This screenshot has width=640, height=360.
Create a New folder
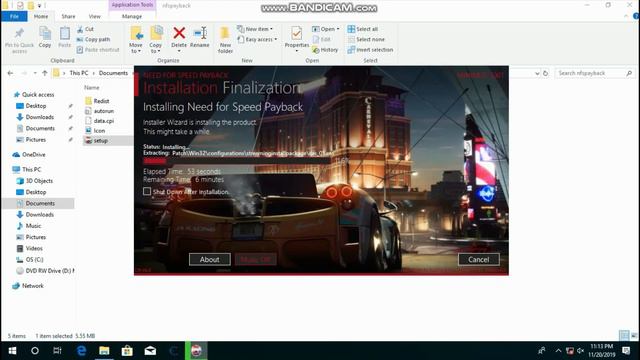(x=225, y=40)
